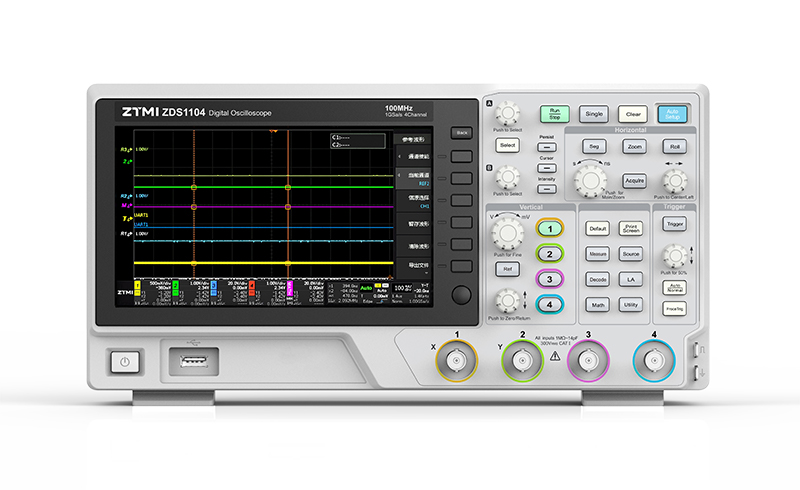Open the Utility menu button
Image resolution: width=800 pixels, height=490 pixels.
pyautogui.click(x=631, y=305)
